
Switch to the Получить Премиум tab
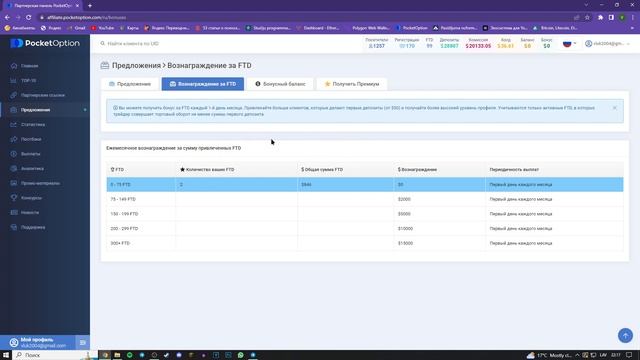pos(352,84)
